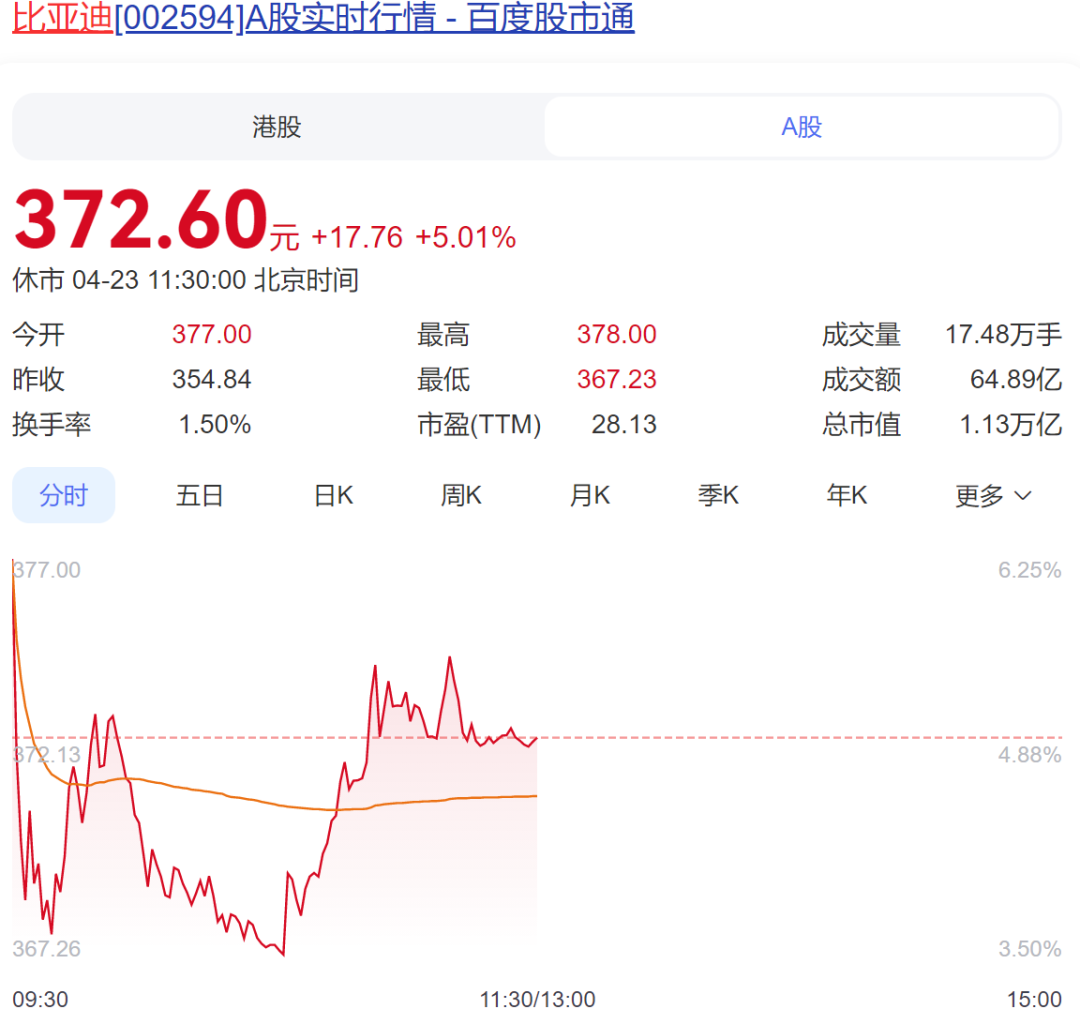Switch to the A股 tab

click(x=802, y=127)
